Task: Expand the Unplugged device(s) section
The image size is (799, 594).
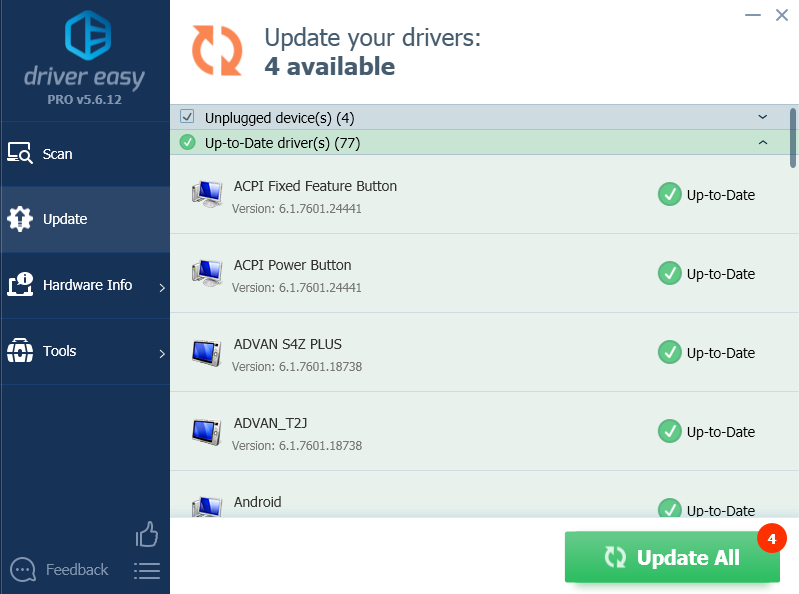Action: click(762, 117)
